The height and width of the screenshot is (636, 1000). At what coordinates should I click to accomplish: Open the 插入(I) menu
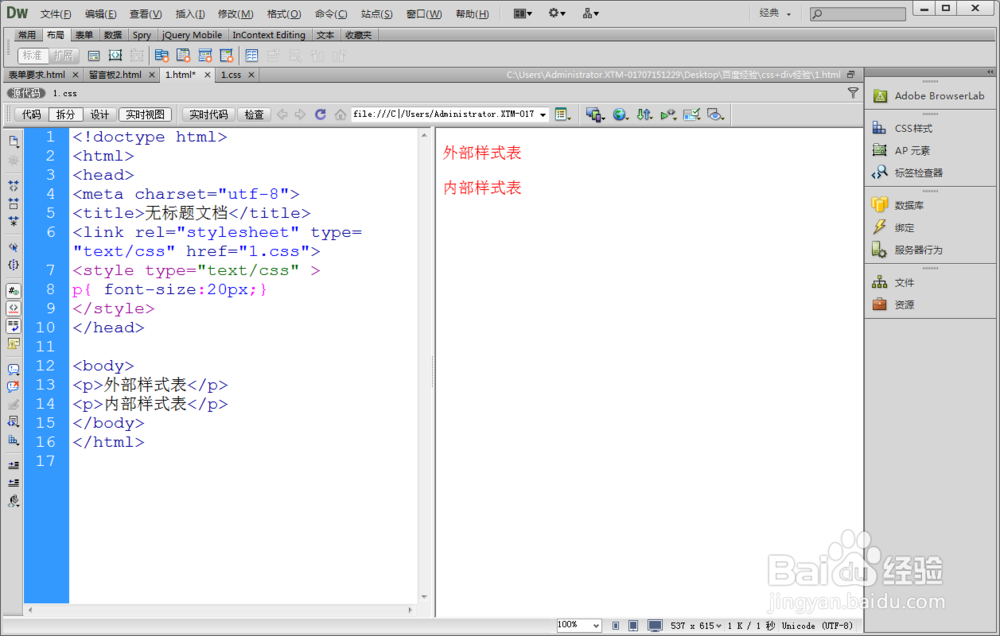(190, 14)
